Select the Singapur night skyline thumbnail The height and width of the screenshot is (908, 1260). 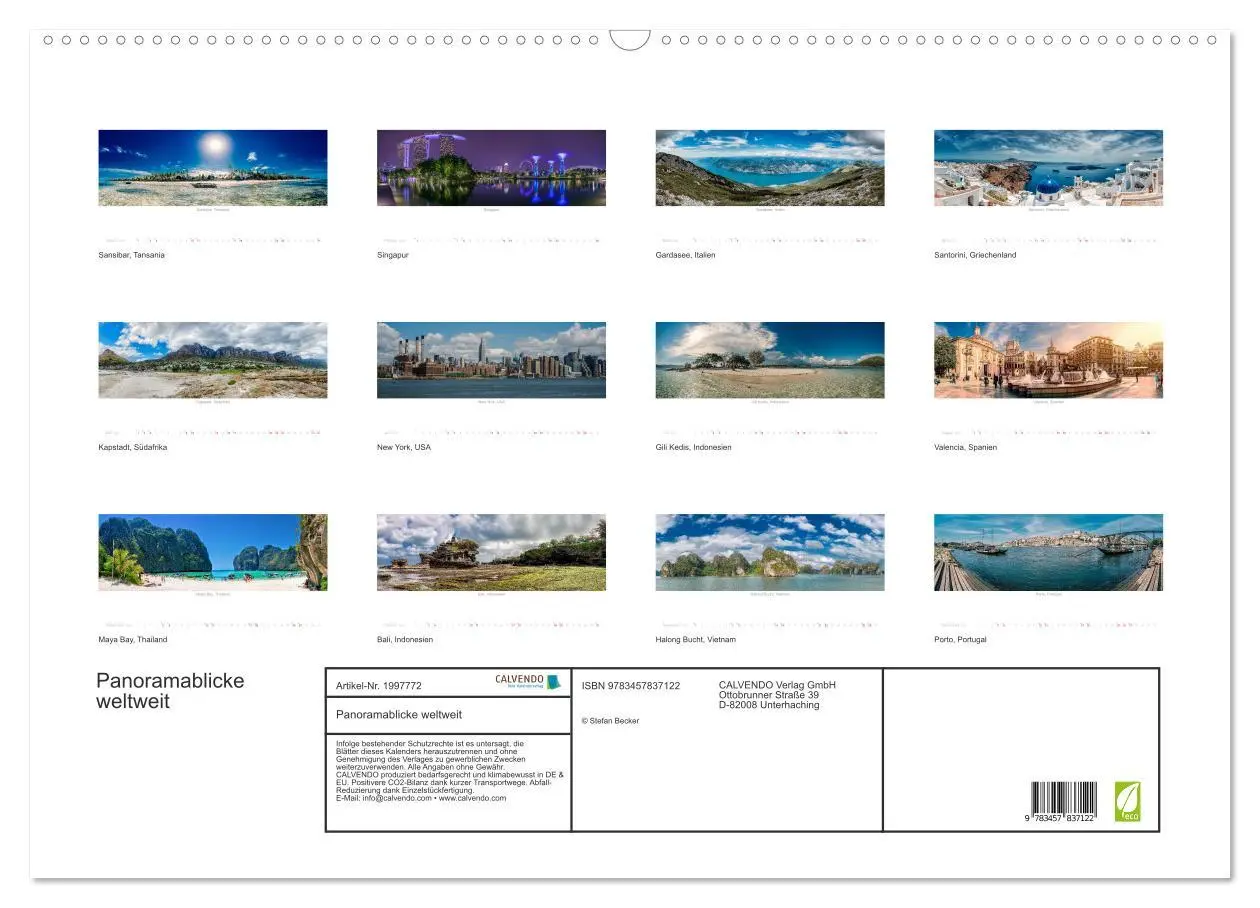[x=491, y=168]
